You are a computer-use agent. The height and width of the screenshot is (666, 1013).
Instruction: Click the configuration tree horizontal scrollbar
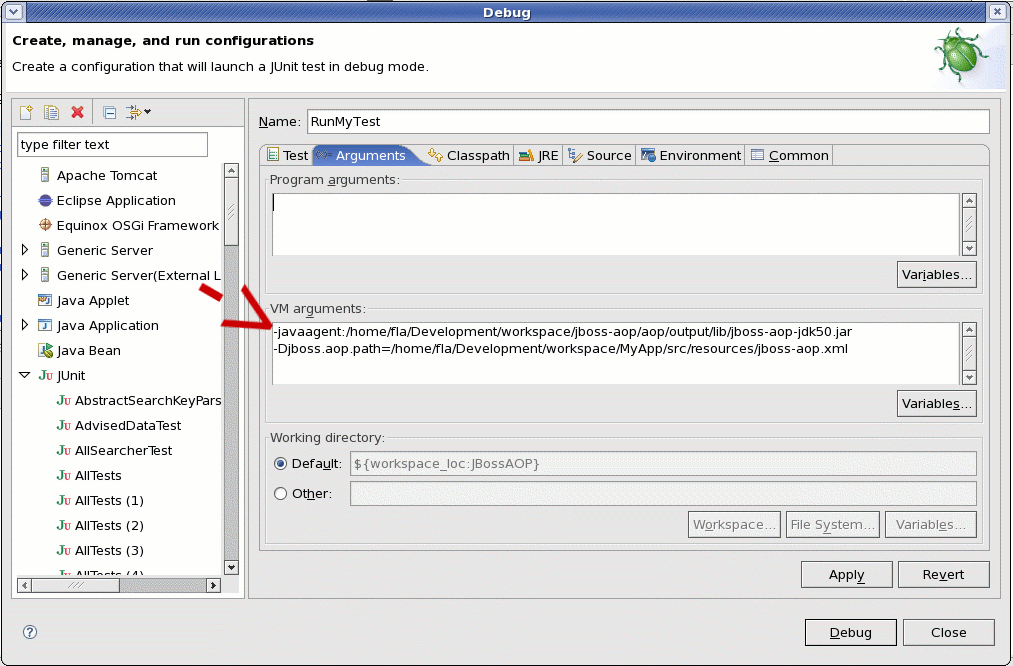coord(119,585)
